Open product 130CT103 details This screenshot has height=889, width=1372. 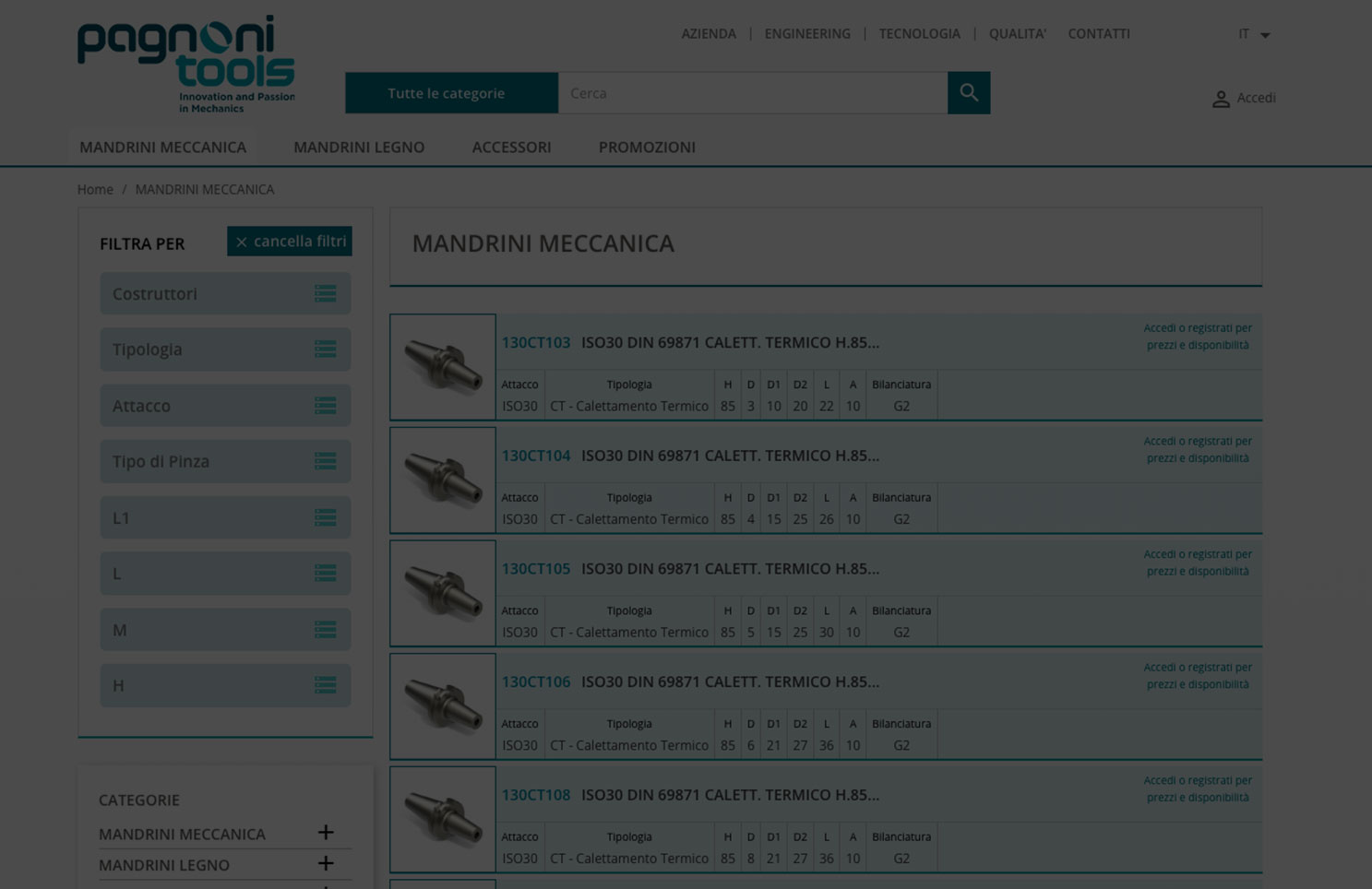[536, 342]
